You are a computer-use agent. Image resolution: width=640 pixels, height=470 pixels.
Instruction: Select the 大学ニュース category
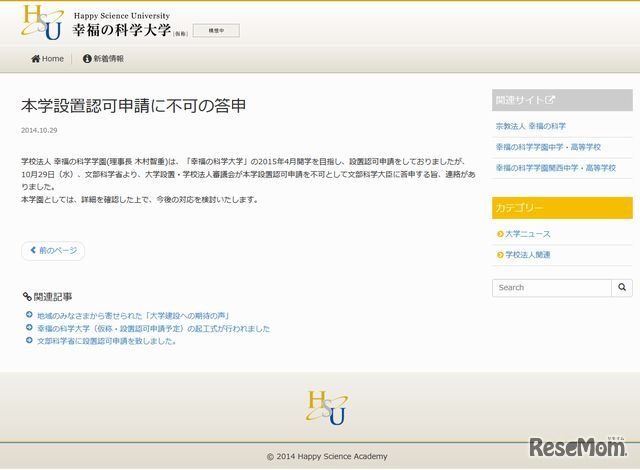coord(528,234)
